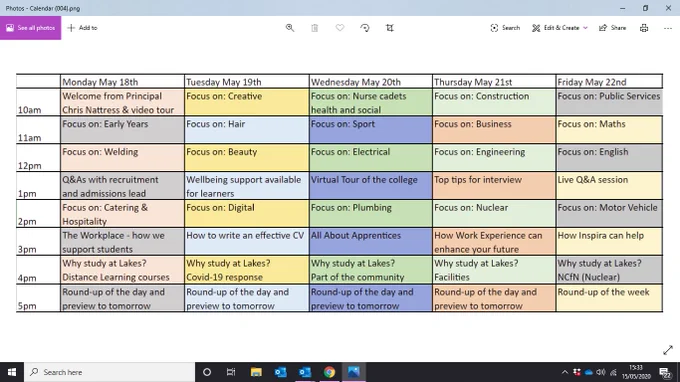Click 'All About Apprentices' cell

[370, 242]
